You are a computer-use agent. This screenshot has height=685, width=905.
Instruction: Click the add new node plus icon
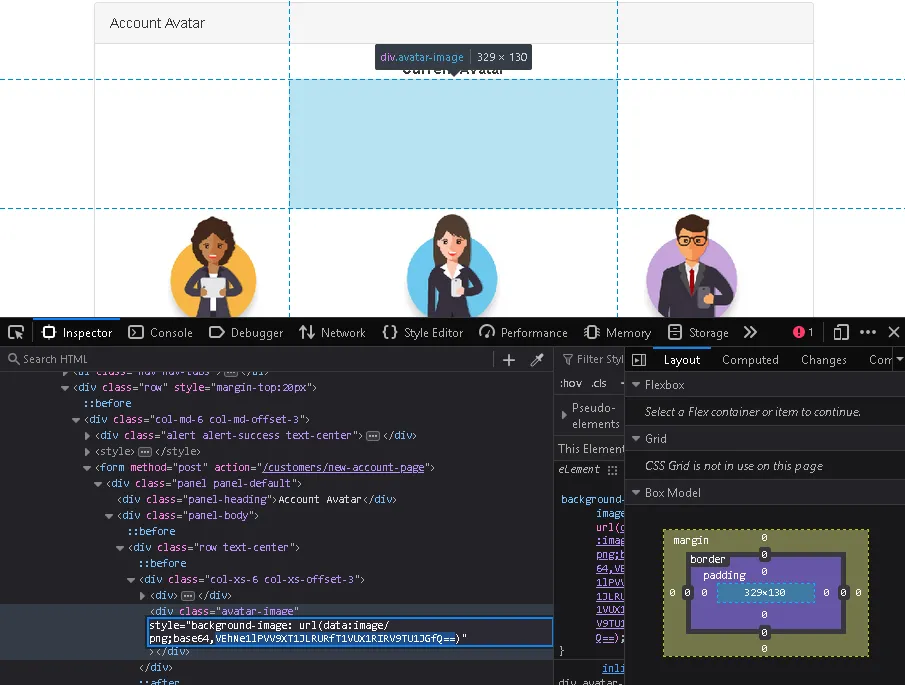click(x=509, y=360)
